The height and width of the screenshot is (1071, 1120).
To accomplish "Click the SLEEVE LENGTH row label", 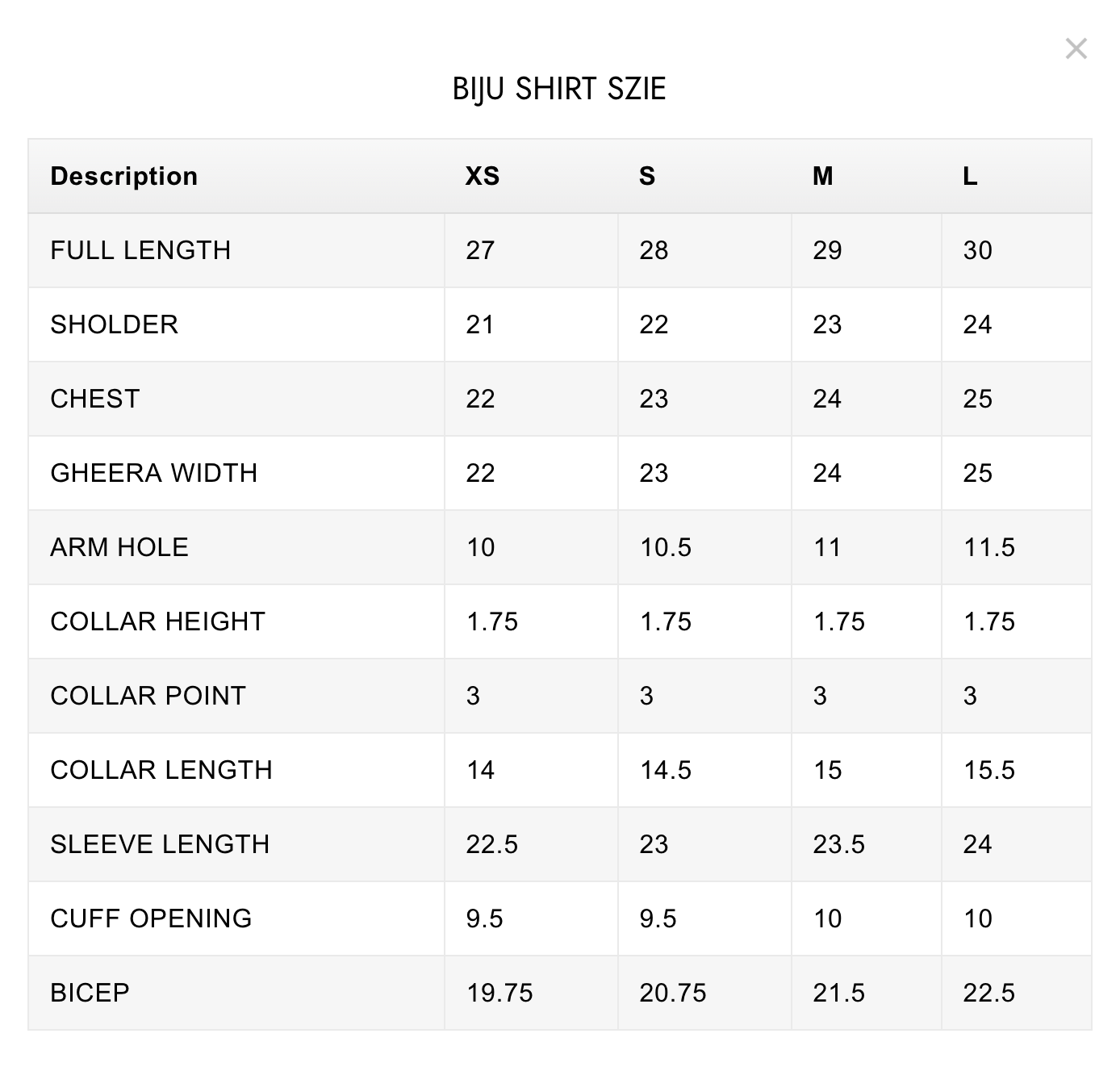I will pos(160,844).
